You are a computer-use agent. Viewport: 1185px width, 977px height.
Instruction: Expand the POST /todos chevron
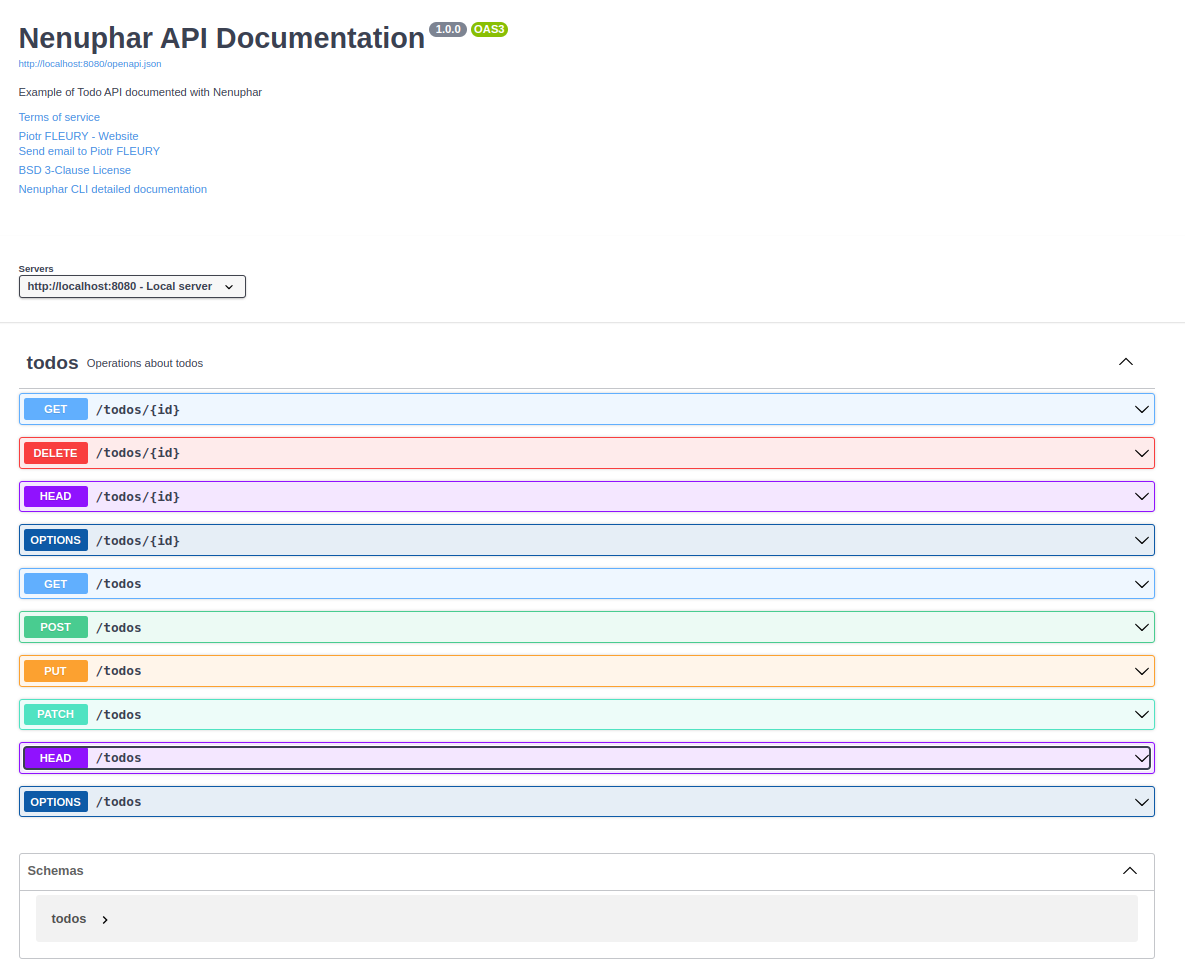point(1141,627)
